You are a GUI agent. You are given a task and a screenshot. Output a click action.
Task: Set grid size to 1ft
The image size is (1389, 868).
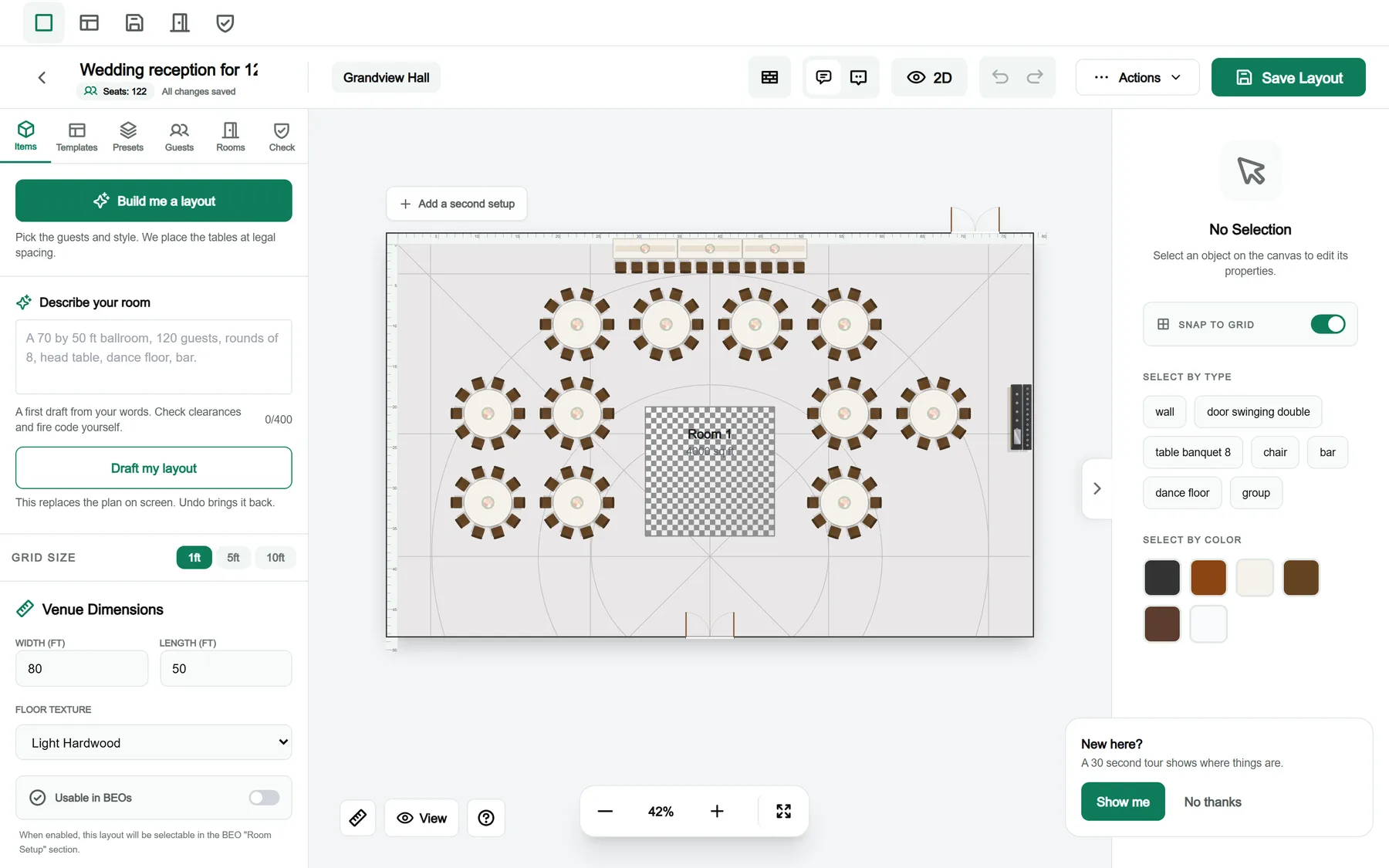194,558
